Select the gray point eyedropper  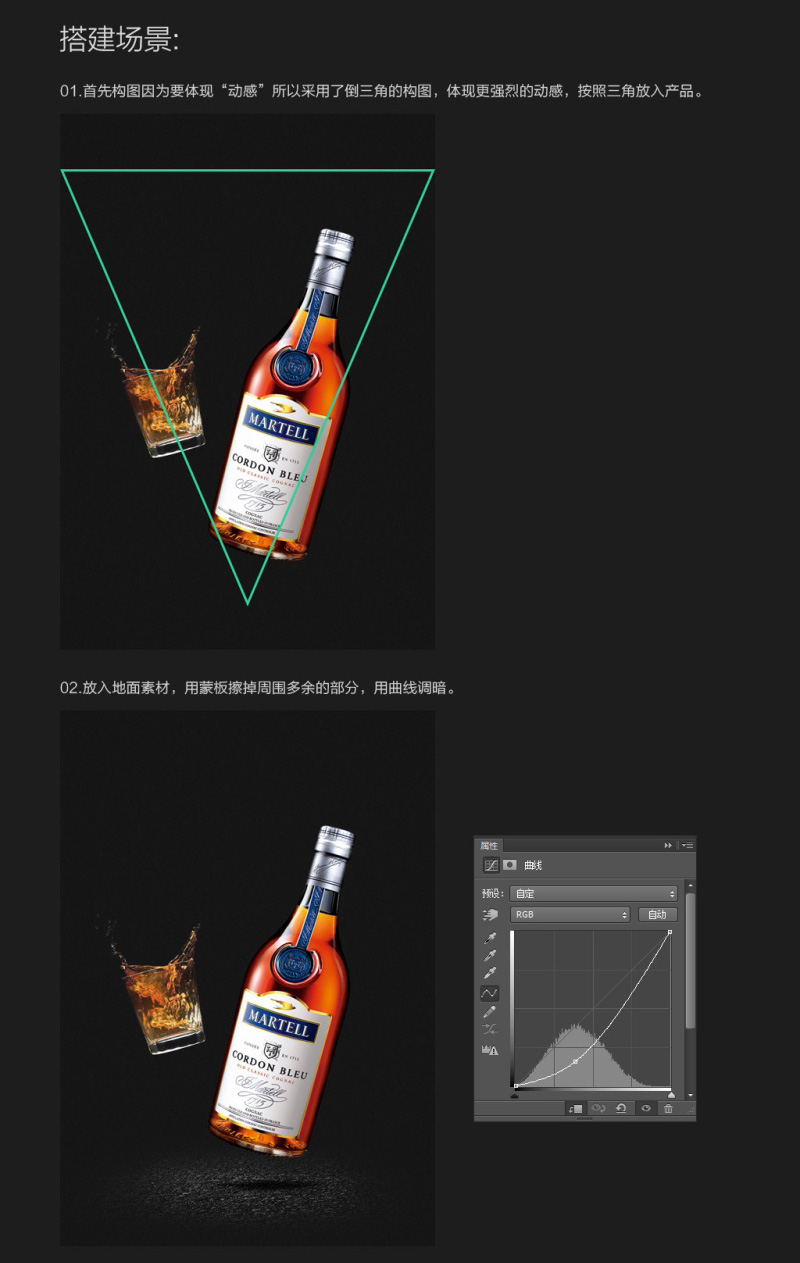[x=490, y=956]
